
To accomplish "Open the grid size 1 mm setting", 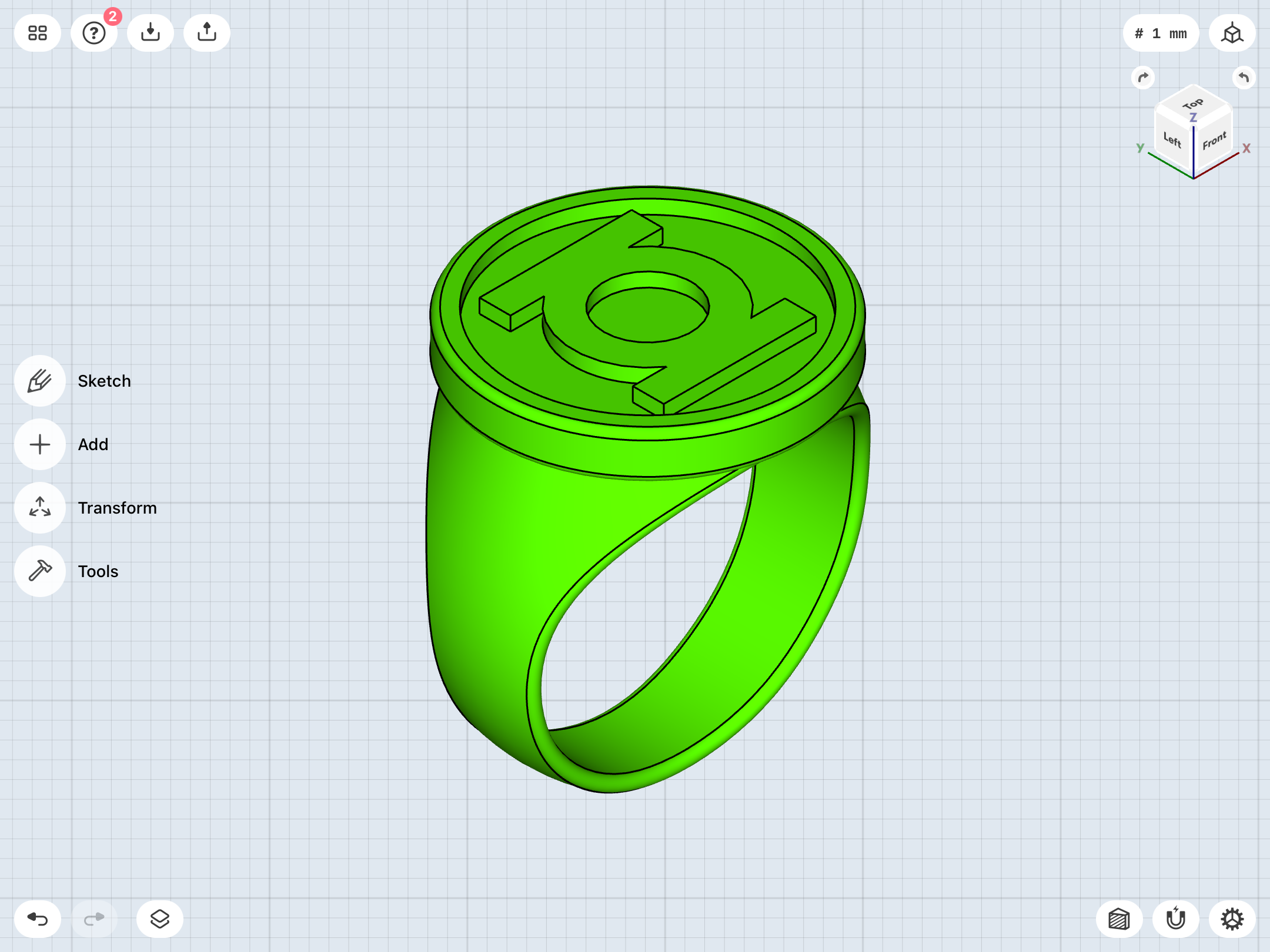I will [x=1161, y=33].
